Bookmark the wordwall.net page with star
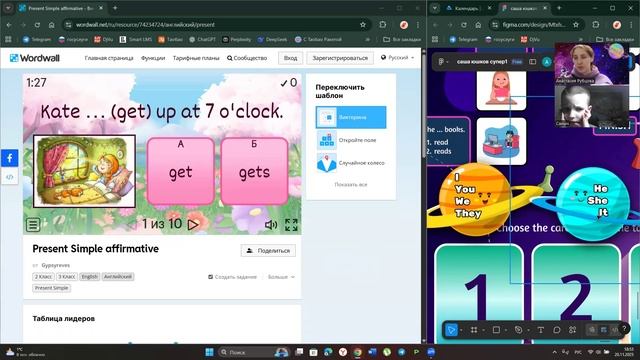Viewport: 640px width, 360px height. [363, 24]
